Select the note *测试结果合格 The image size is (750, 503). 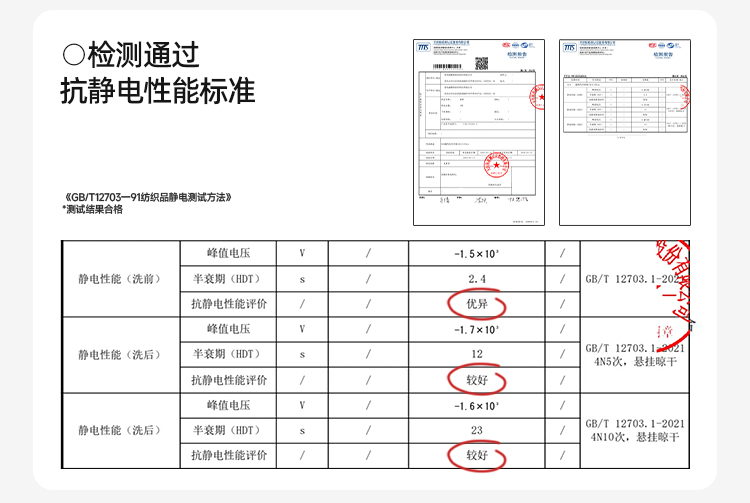tap(92, 209)
